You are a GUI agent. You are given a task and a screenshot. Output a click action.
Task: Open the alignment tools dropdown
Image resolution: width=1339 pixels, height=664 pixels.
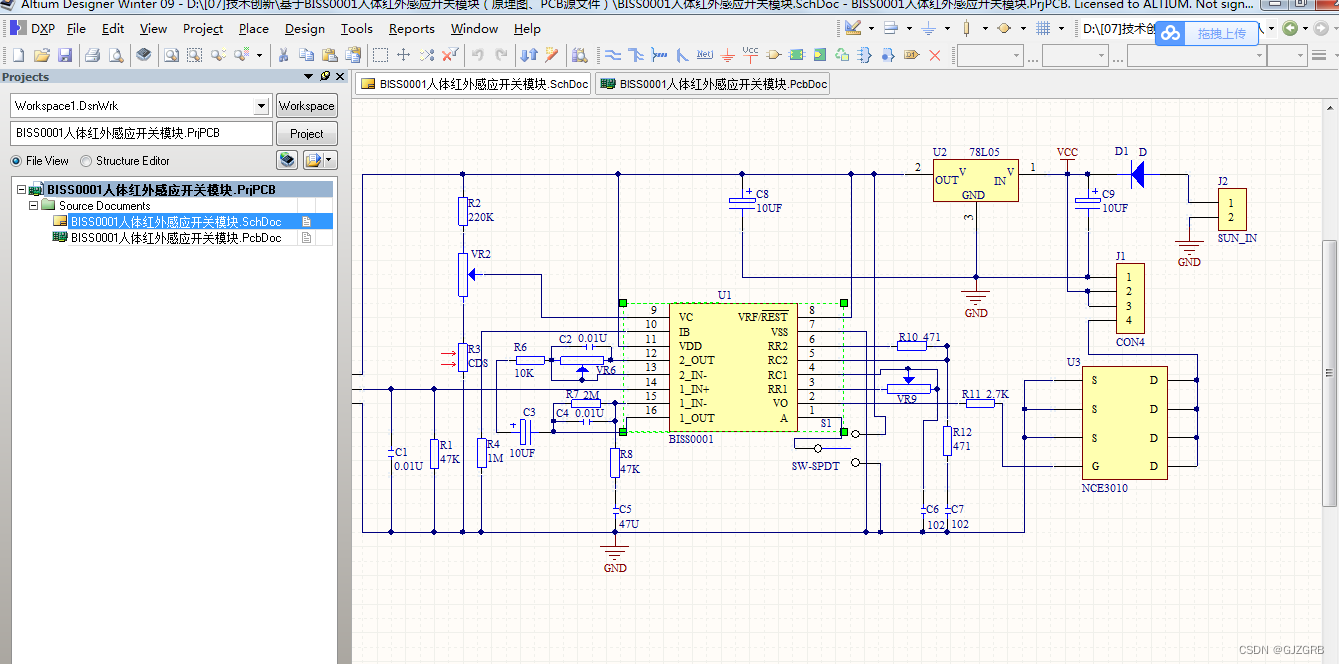[909, 28]
